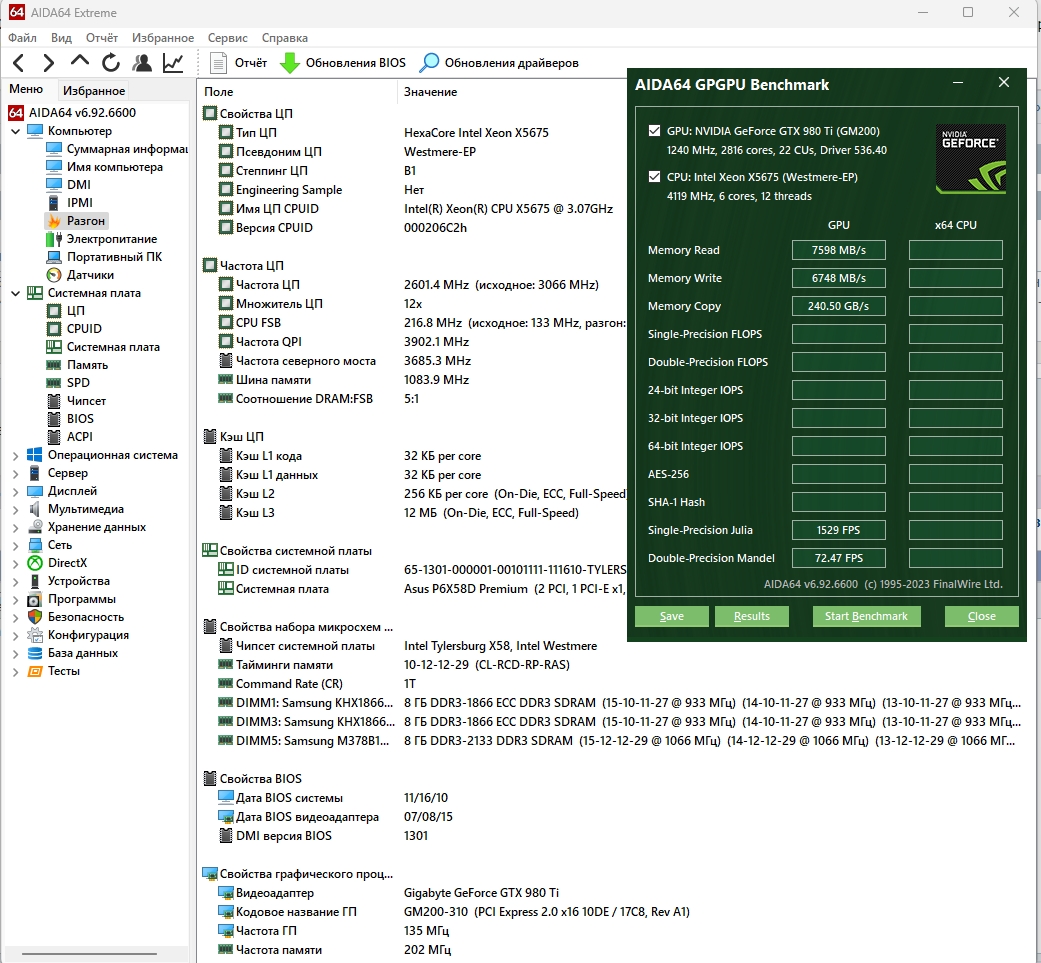The width and height of the screenshot is (1041, 963).
Task: Expand the DirectX branch
Action: pyautogui.click(x=15, y=563)
